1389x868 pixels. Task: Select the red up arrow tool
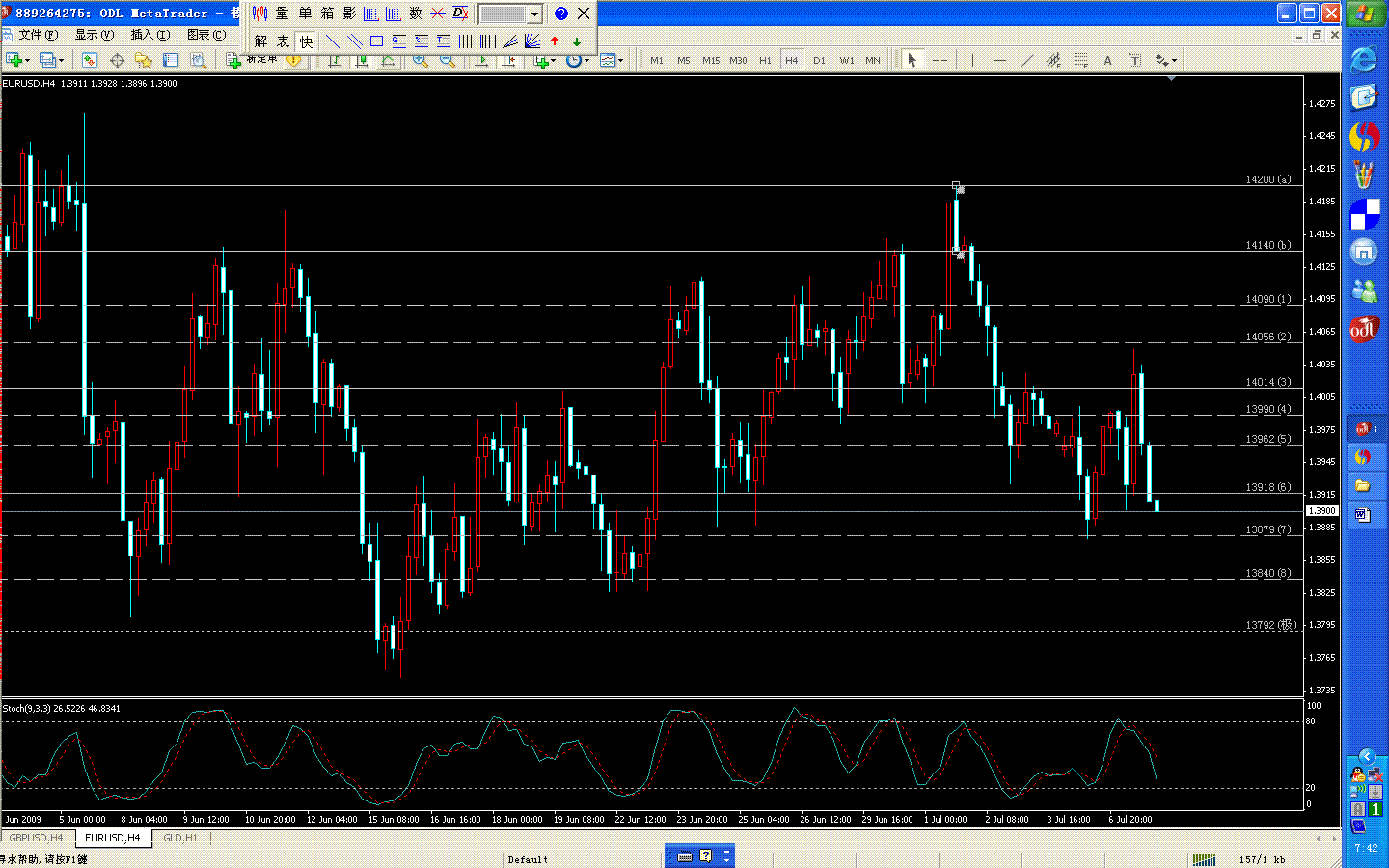(555, 41)
